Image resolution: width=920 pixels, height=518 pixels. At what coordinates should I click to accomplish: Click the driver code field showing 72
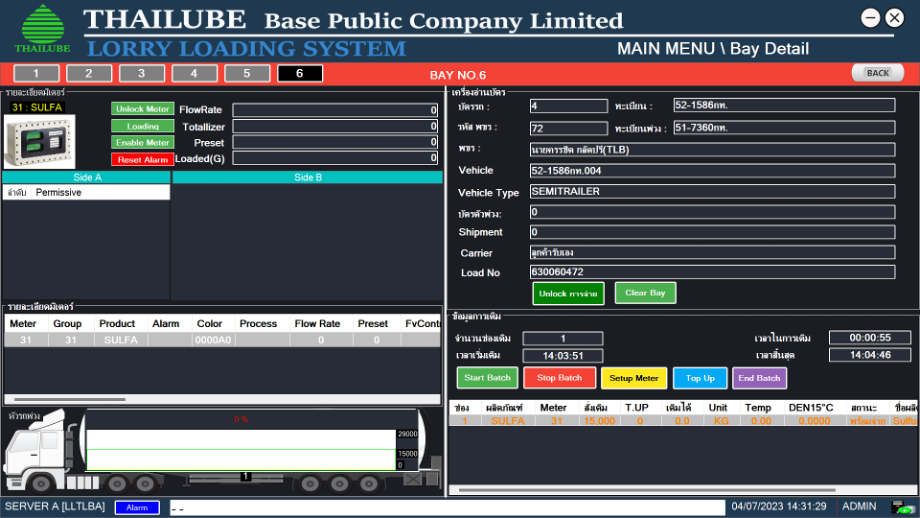pos(569,128)
